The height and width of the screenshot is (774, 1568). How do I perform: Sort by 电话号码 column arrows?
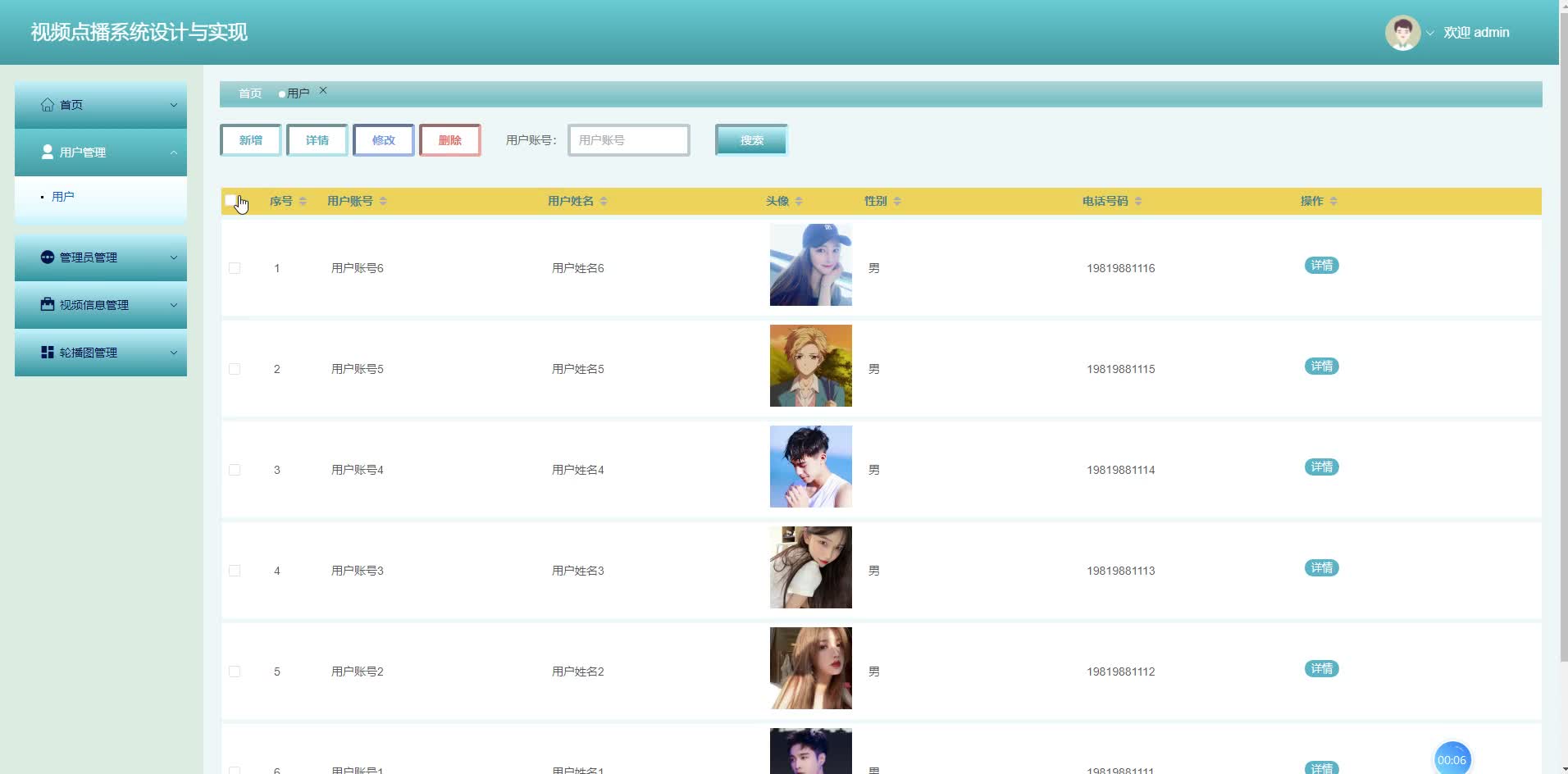pos(1138,201)
